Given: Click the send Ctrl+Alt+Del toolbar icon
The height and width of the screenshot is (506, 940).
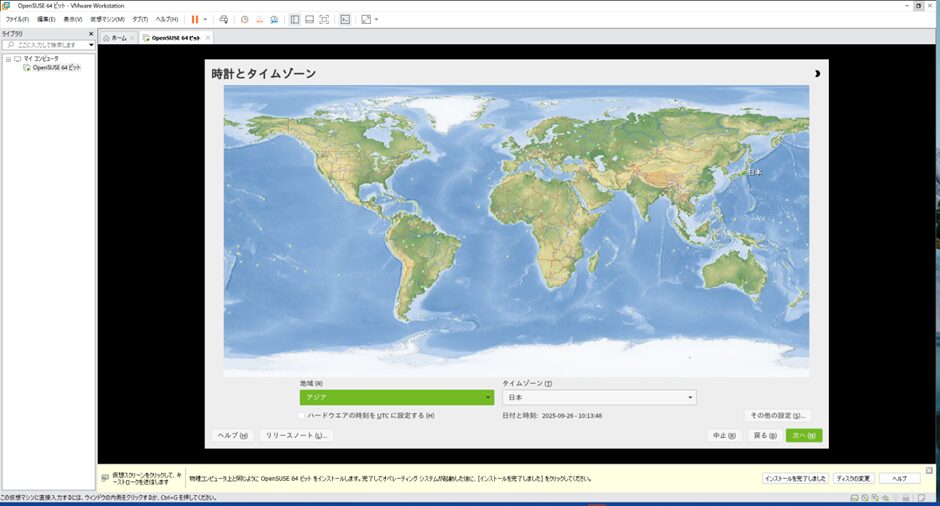Looking at the screenshot, I should [x=223, y=19].
